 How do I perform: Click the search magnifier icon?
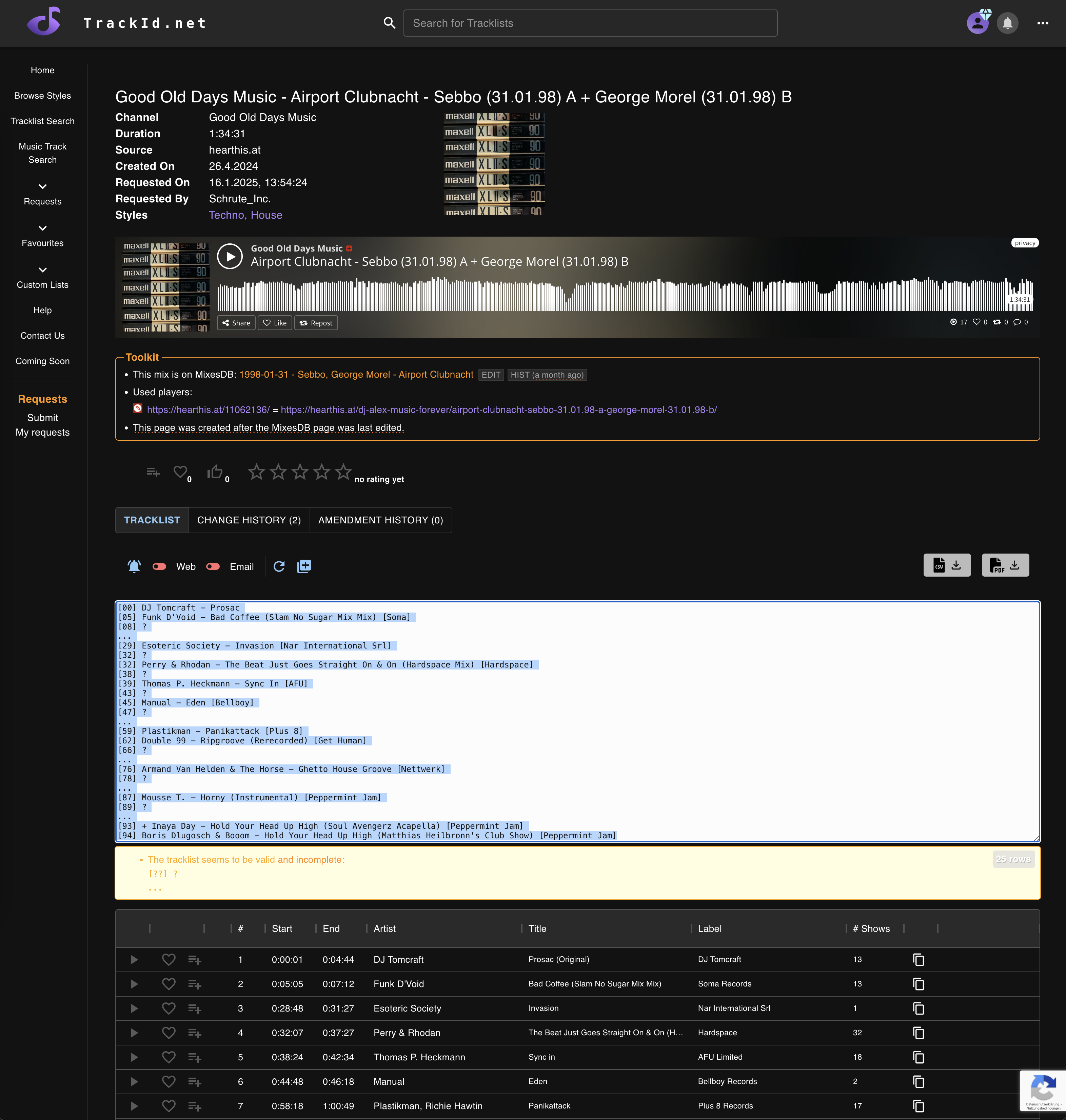click(x=389, y=23)
